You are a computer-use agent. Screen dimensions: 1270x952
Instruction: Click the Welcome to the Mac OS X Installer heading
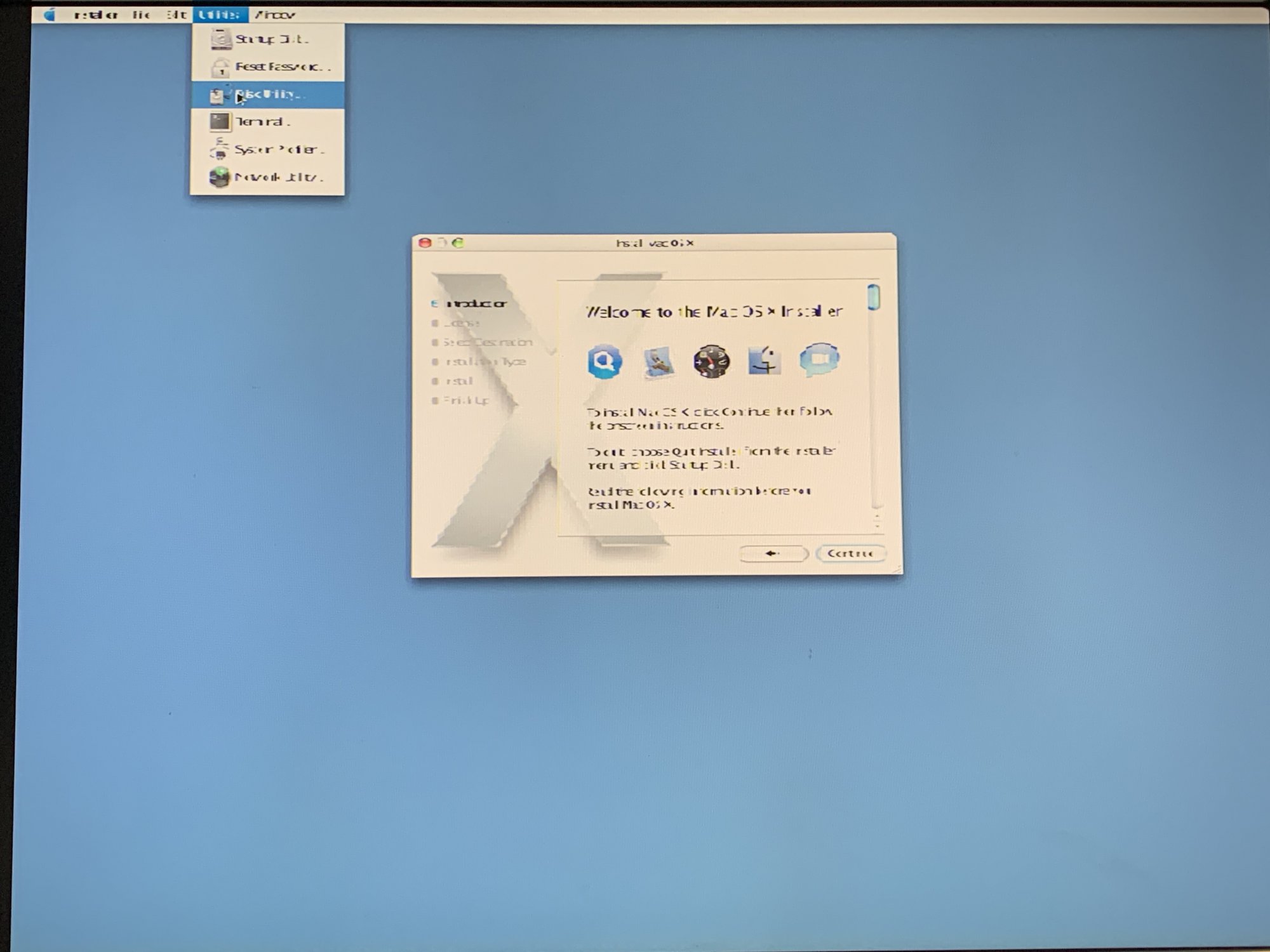point(714,312)
